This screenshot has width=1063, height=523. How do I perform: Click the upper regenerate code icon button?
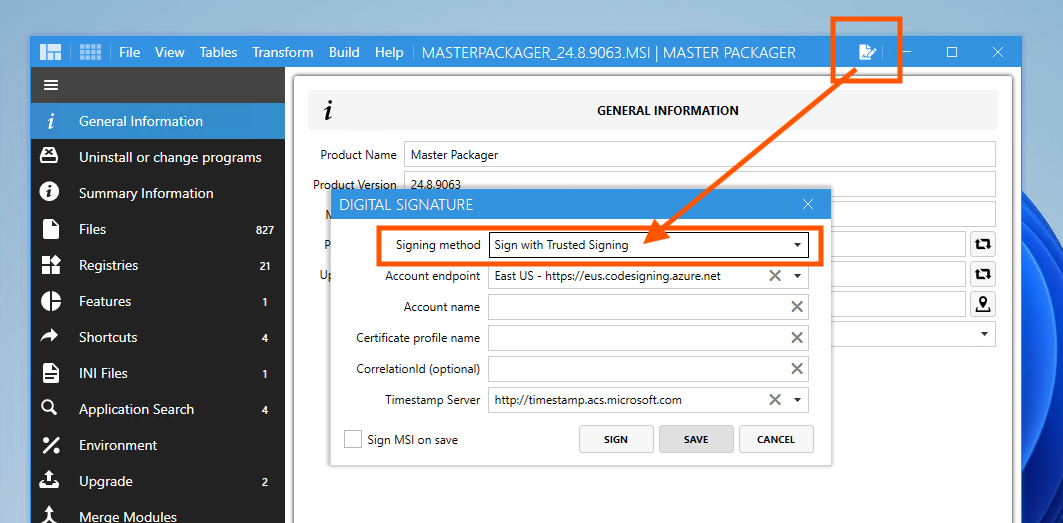pyautogui.click(x=982, y=244)
